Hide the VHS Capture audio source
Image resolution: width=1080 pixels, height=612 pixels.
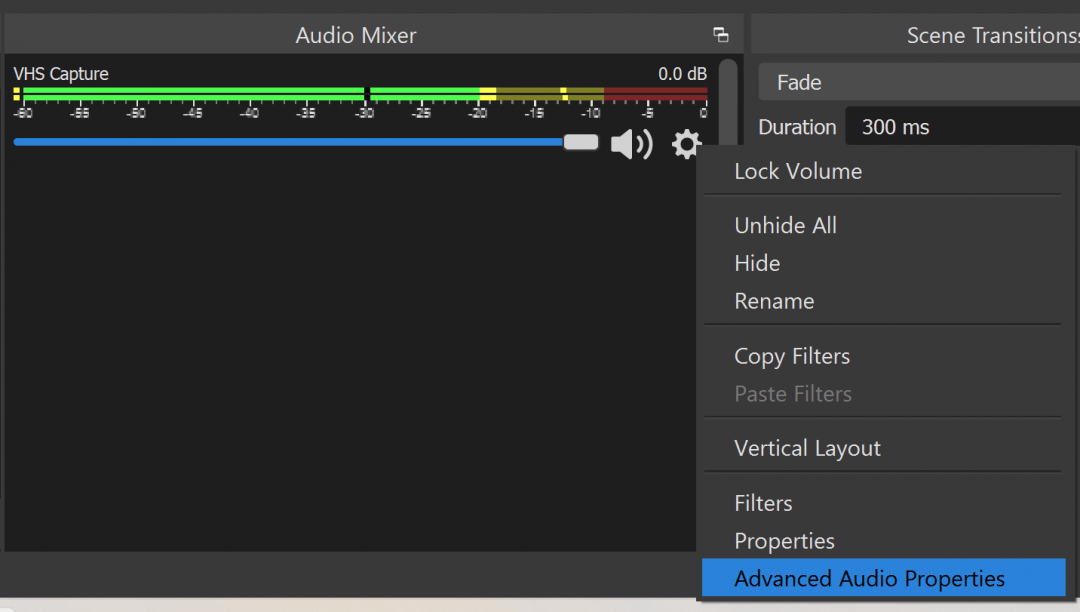(757, 263)
